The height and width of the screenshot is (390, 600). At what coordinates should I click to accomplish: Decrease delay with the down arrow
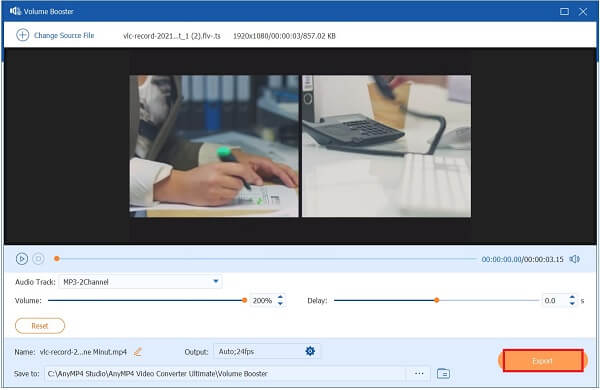[572, 304]
